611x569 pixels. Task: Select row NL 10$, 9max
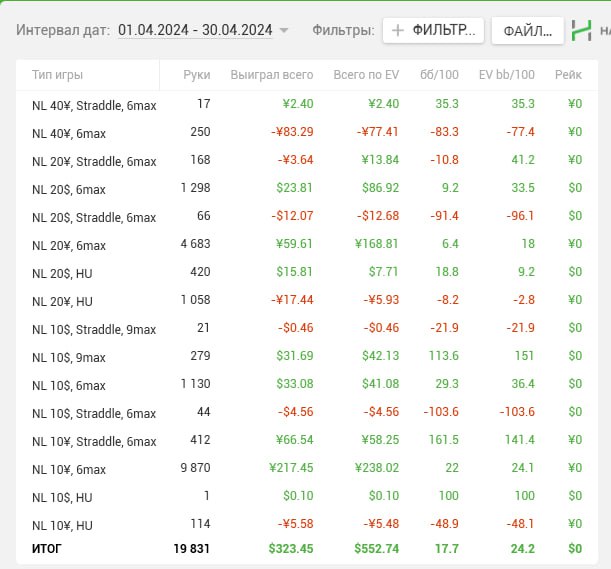(307, 357)
